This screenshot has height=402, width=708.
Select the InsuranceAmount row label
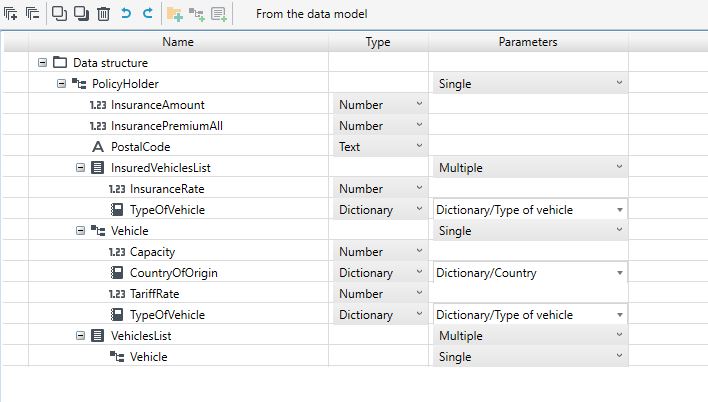coord(158,105)
